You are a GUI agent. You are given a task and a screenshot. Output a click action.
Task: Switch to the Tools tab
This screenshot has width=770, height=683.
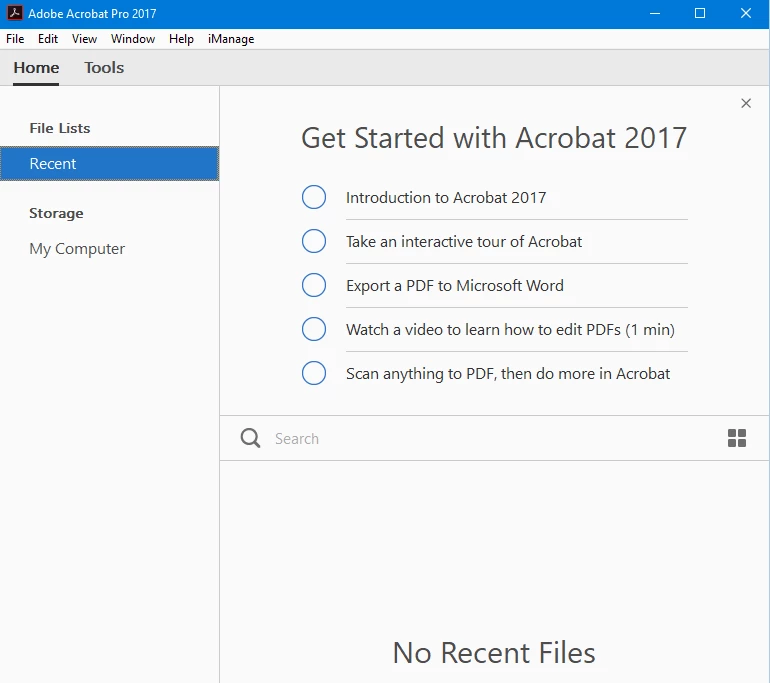104,68
